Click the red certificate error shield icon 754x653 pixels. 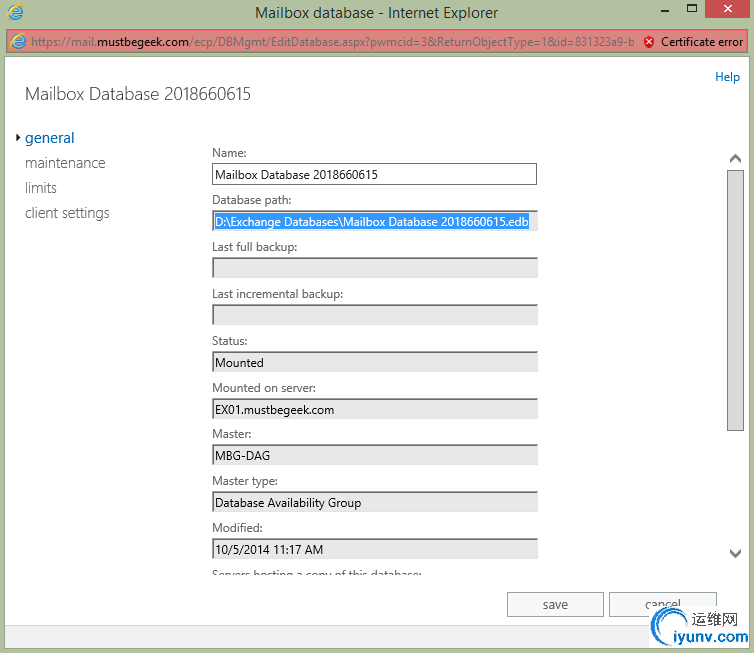tap(649, 42)
